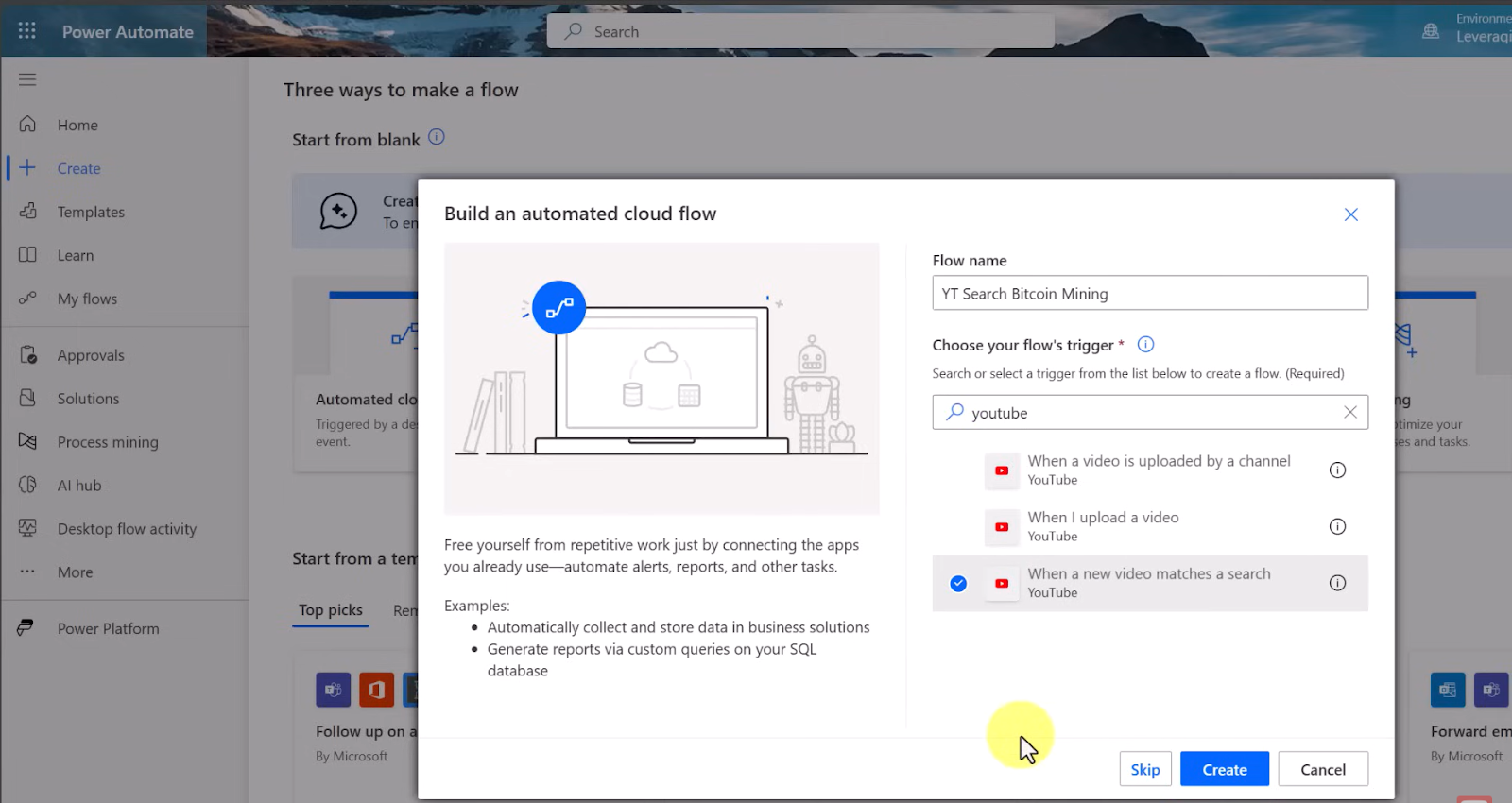Click the AI hub icon
Screen dimensions: 1512x803
click(x=27, y=485)
